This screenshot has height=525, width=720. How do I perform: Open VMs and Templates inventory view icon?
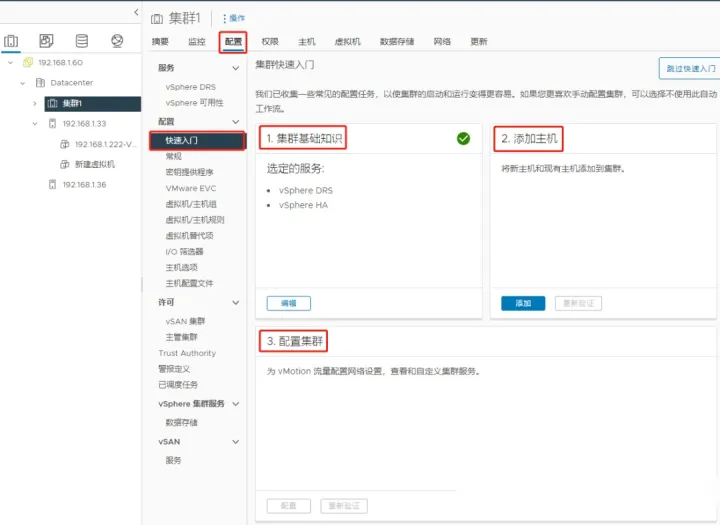46,41
